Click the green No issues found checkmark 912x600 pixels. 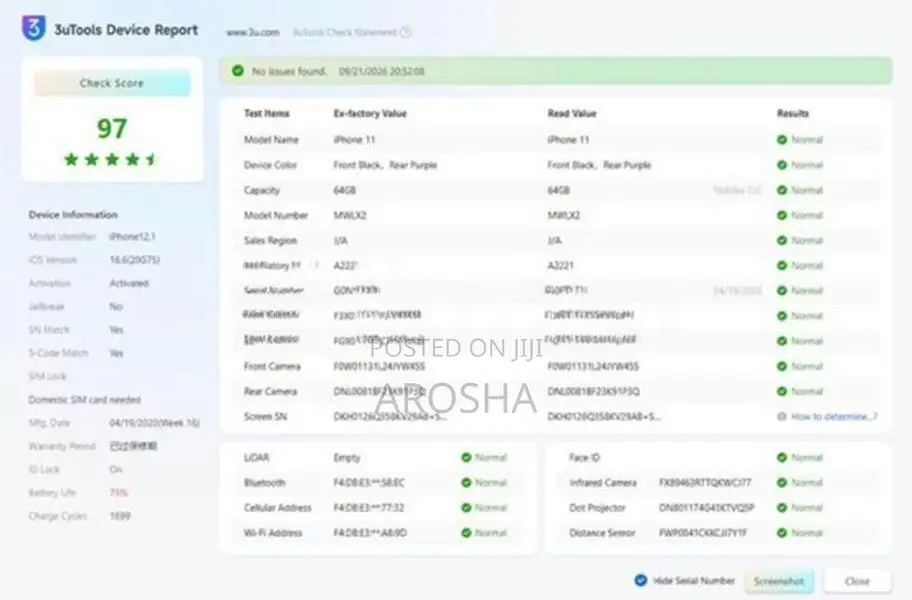(238, 71)
